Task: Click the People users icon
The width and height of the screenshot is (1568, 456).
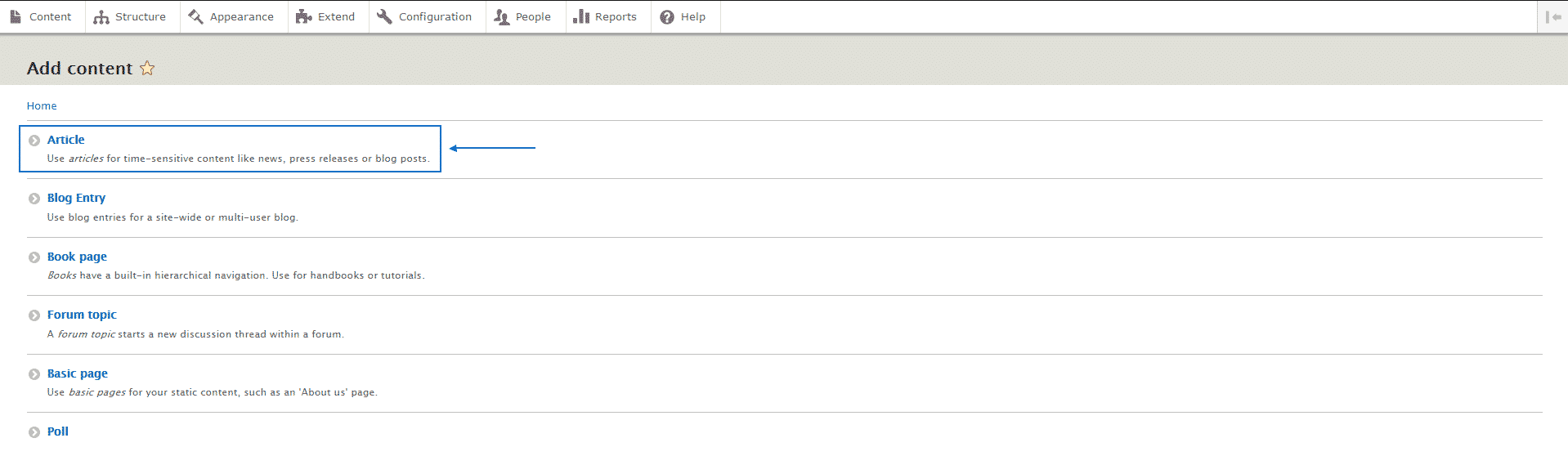Action: (501, 17)
